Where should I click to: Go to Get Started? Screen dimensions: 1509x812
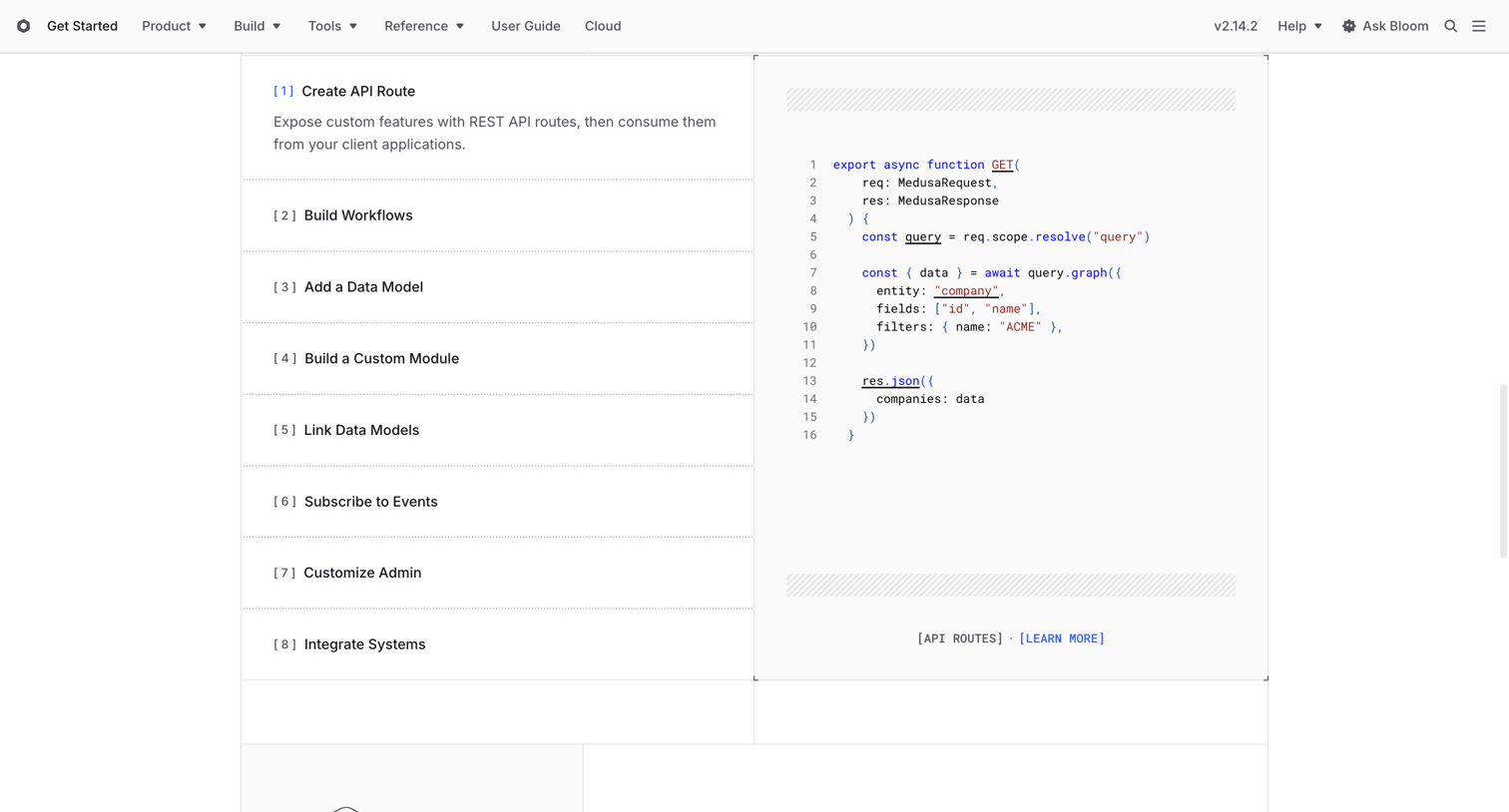[x=82, y=26]
